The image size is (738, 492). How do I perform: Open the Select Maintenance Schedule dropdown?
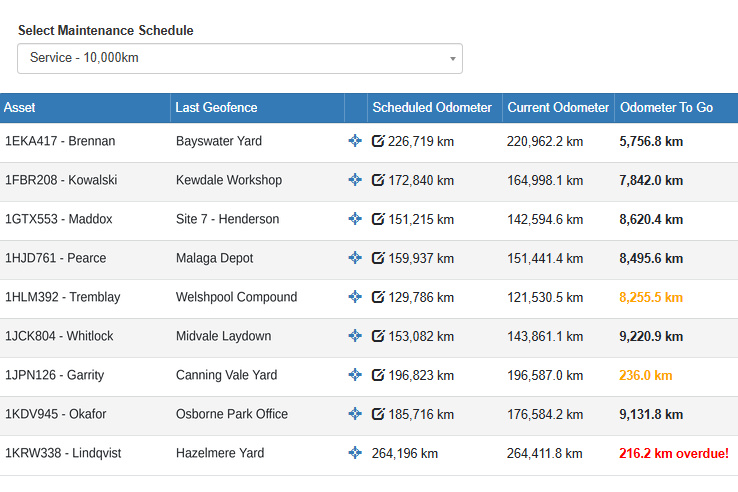(x=240, y=58)
